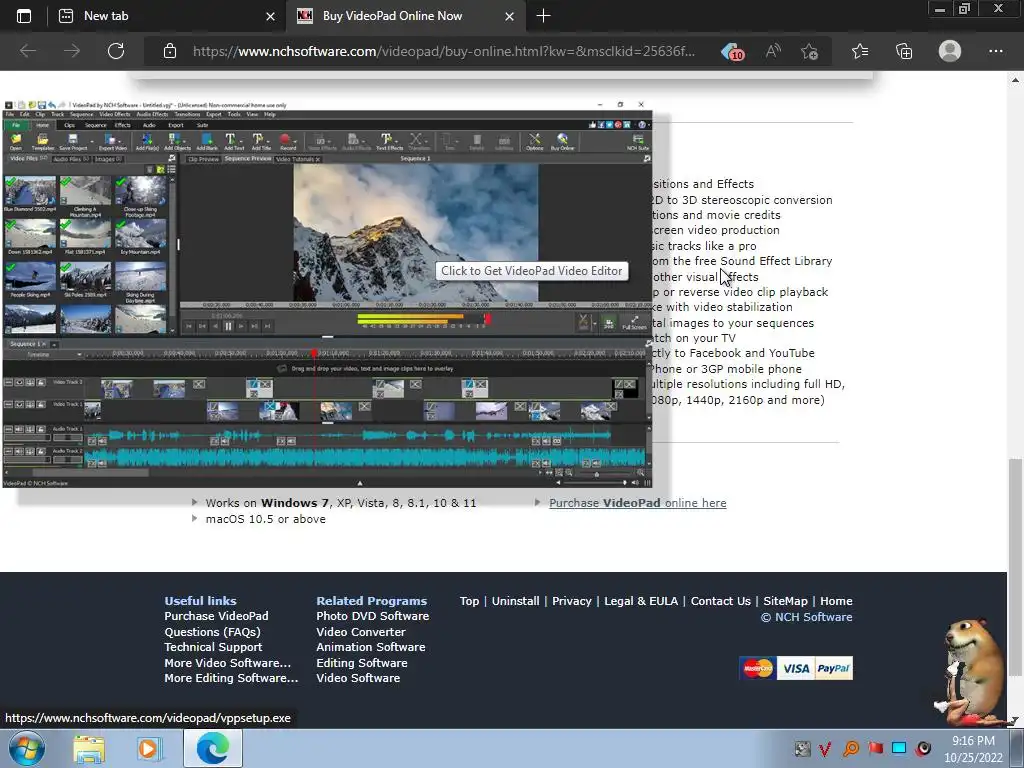
Task: Click the © NCH Software link
Action: click(x=807, y=617)
